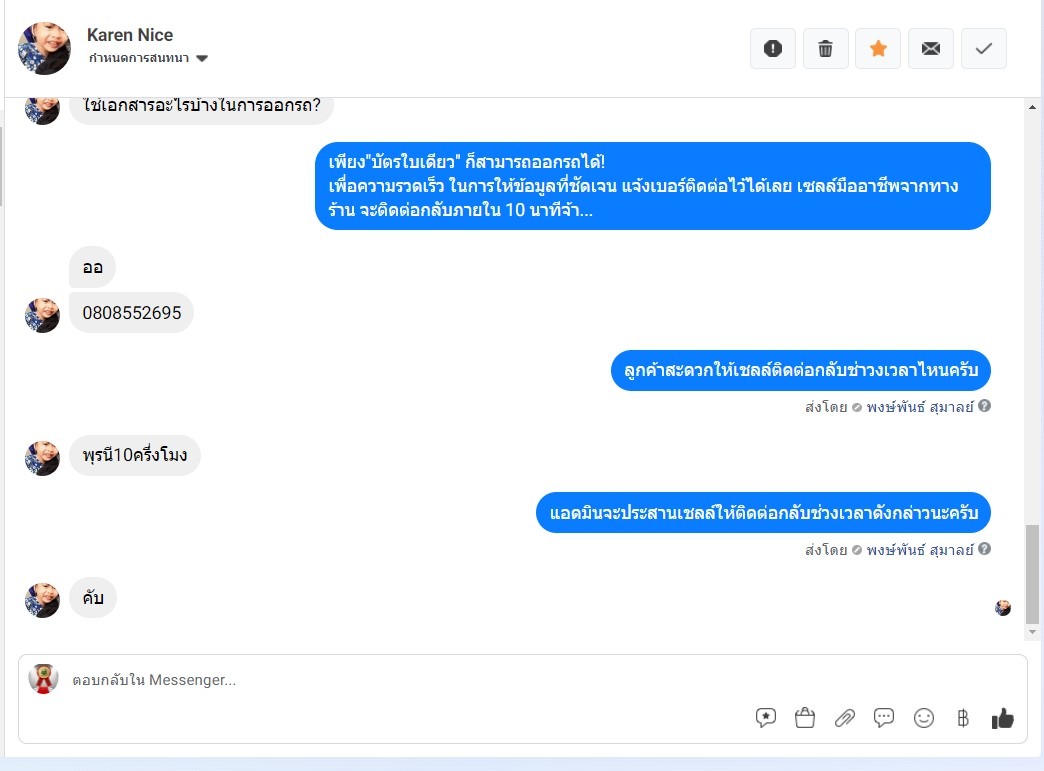The image size is (1044, 771).
Task: Open the emoji smiley picker
Action: point(923,718)
